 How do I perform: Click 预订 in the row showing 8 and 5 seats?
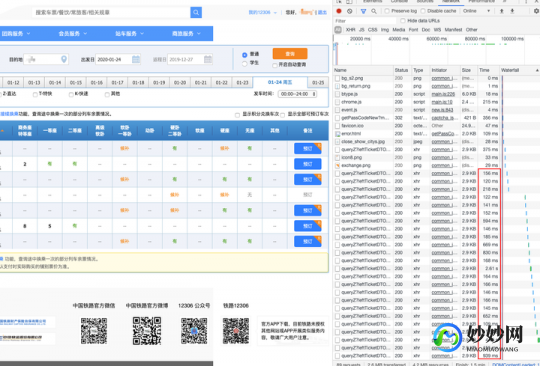tap(308, 226)
